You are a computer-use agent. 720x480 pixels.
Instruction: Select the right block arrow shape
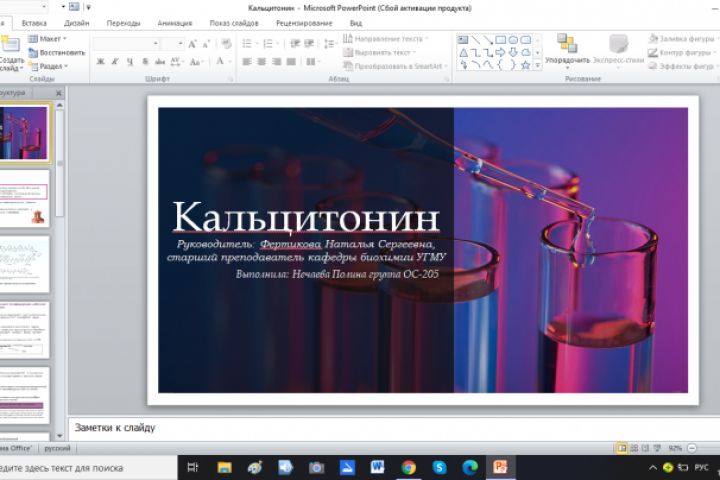tap(501, 53)
